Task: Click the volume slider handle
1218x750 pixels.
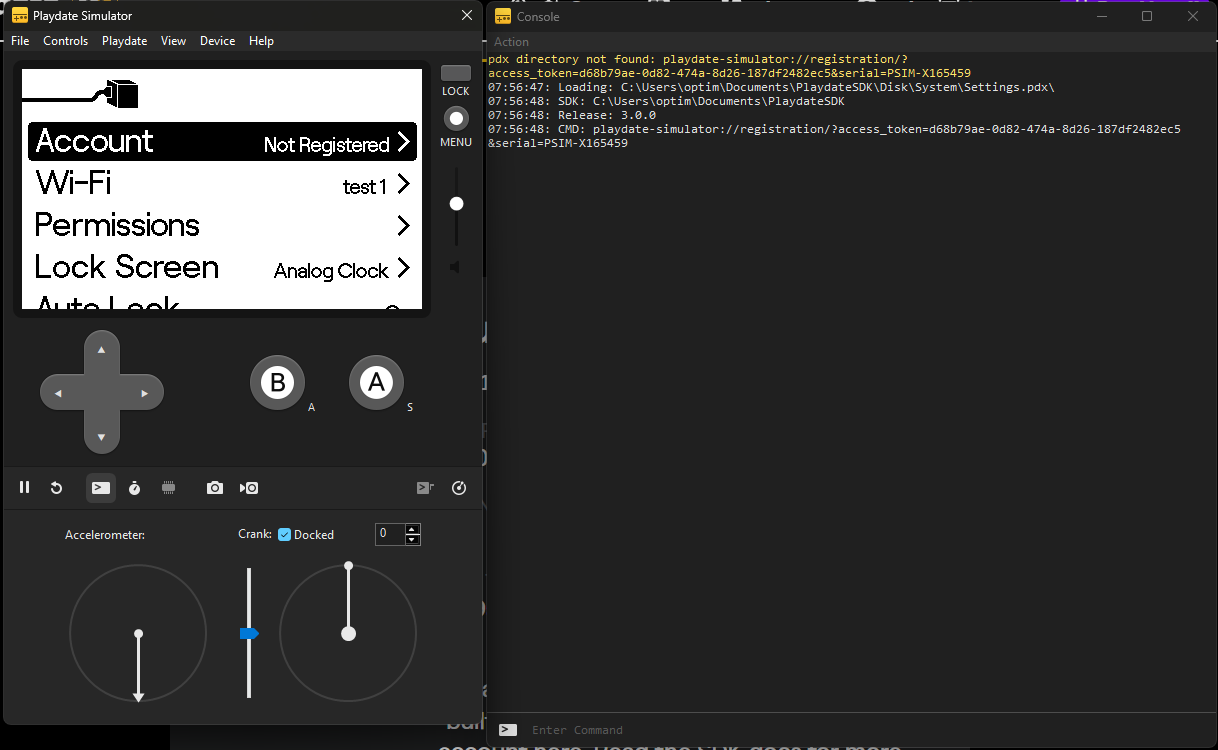Action: click(x=456, y=204)
